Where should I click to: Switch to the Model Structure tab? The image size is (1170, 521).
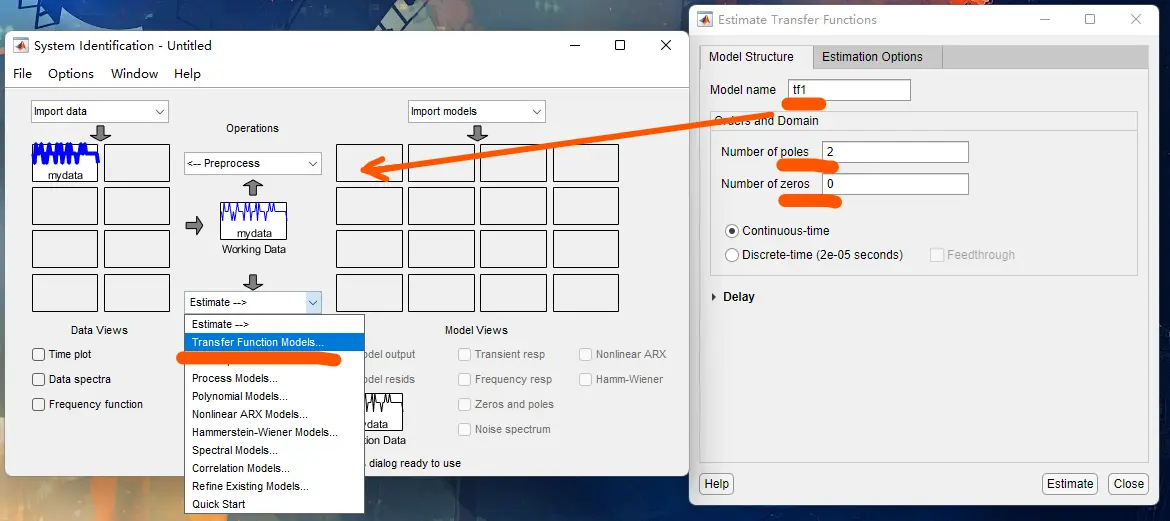751,57
